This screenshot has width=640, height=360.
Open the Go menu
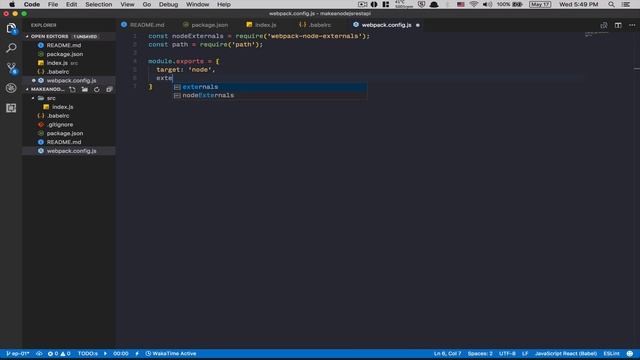tap(147, 4)
